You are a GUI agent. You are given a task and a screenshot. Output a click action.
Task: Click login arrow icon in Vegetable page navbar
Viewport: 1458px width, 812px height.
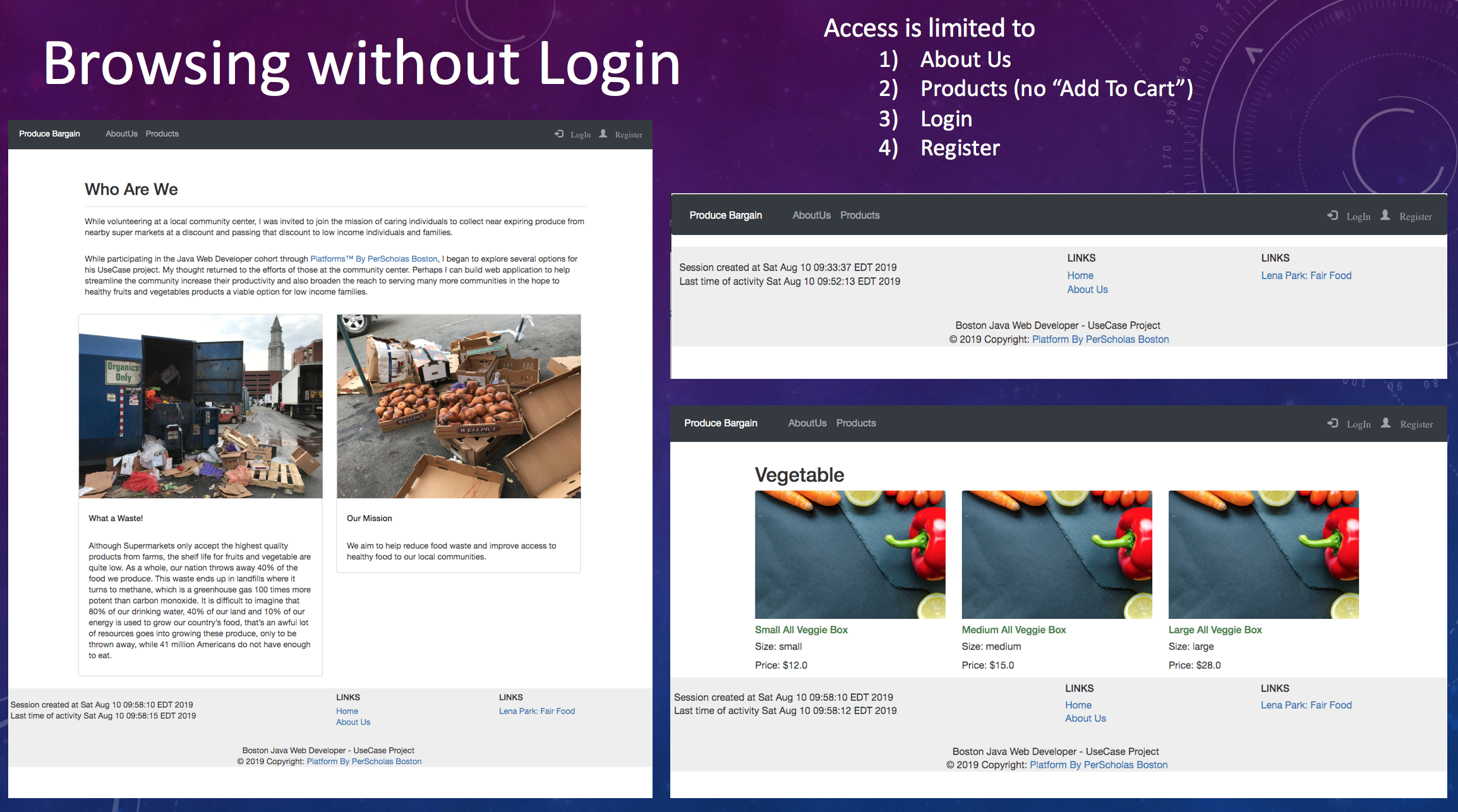click(x=1332, y=423)
